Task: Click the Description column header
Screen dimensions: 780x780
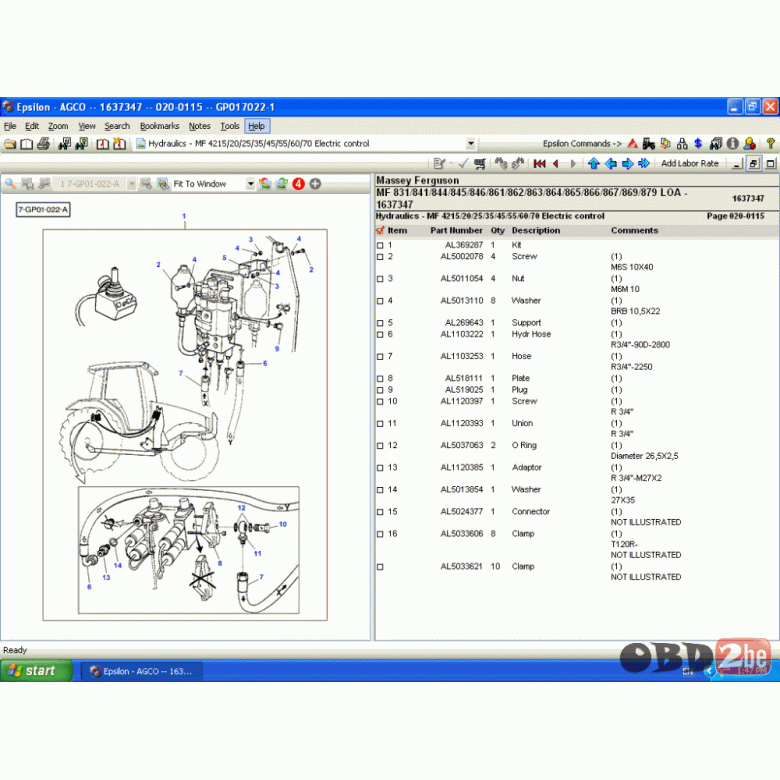Action: (x=536, y=230)
